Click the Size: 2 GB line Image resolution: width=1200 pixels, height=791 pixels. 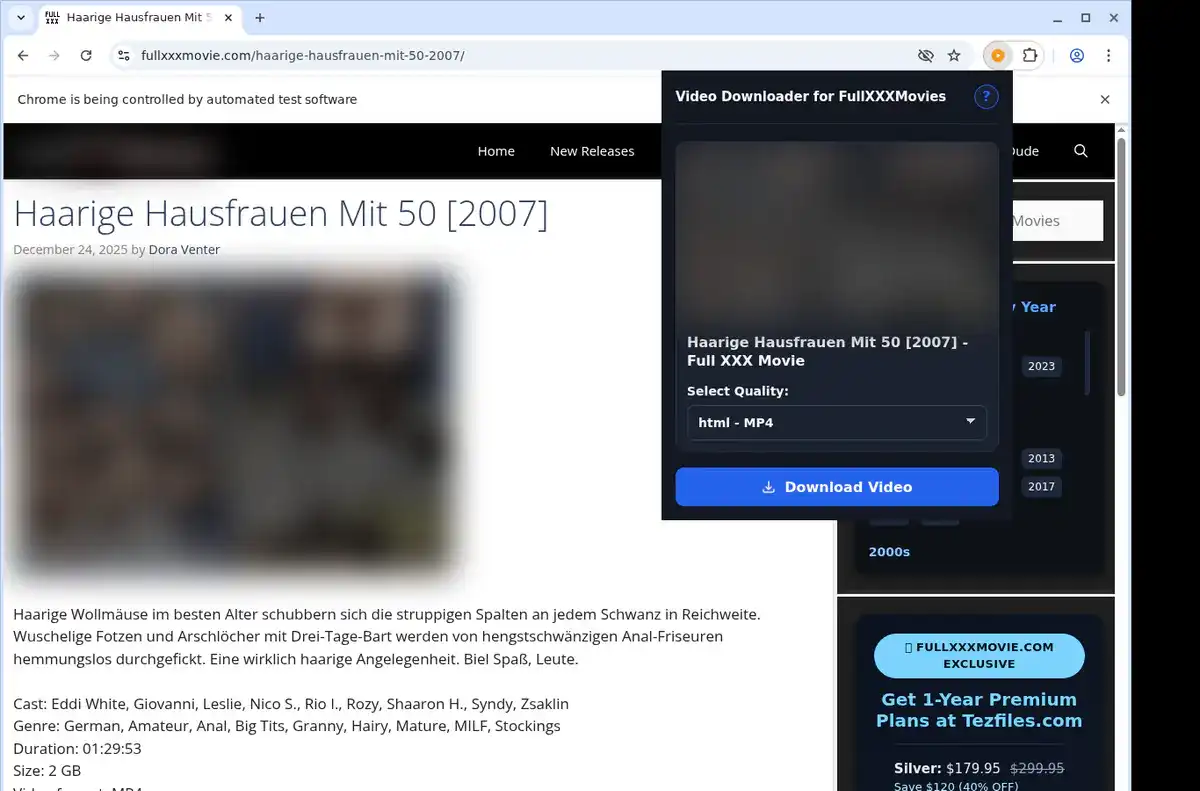(x=47, y=770)
